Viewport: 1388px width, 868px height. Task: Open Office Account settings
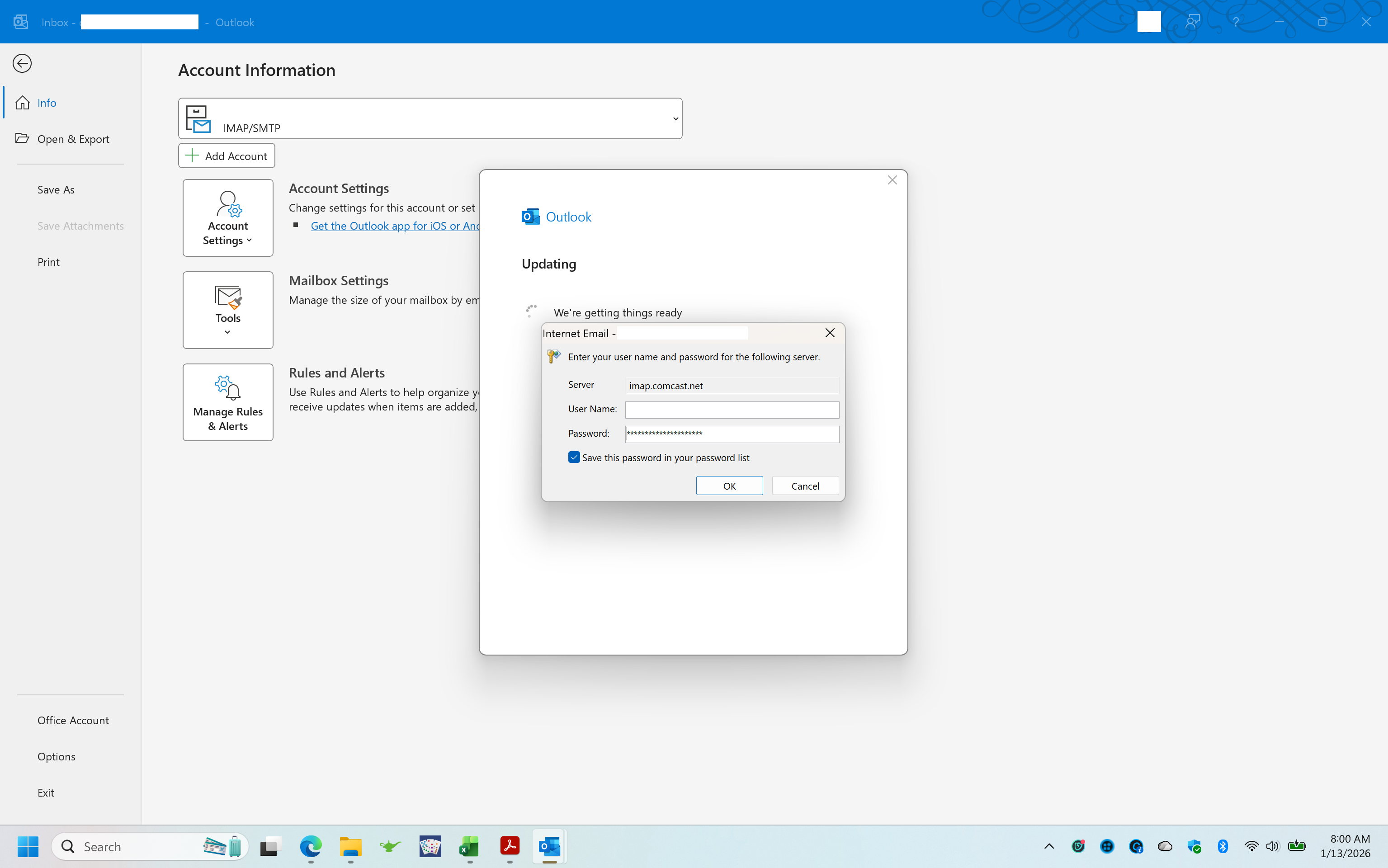click(x=73, y=720)
